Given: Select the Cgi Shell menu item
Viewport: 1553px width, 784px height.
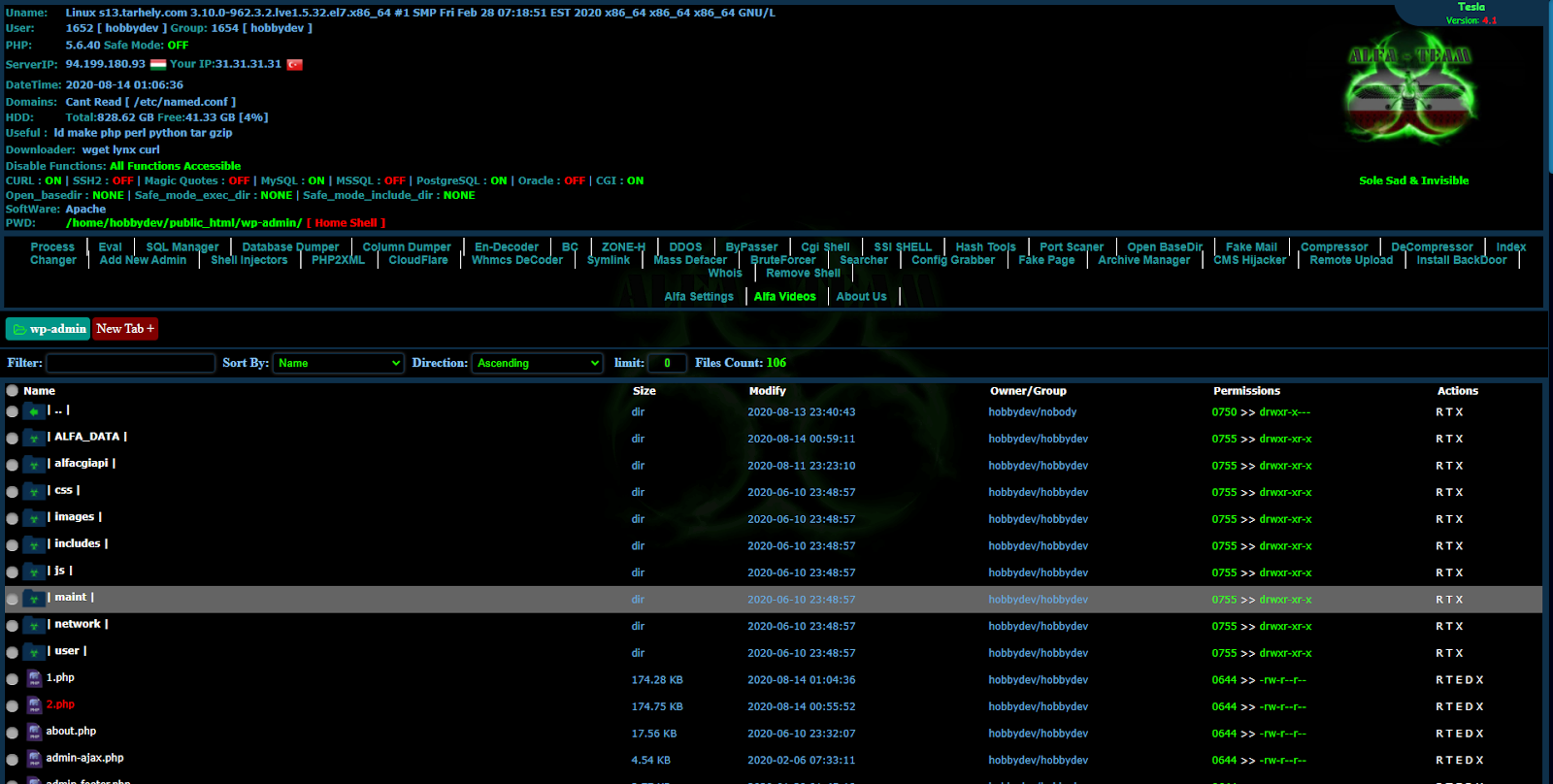Looking at the screenshot, I should click(825, 247).
